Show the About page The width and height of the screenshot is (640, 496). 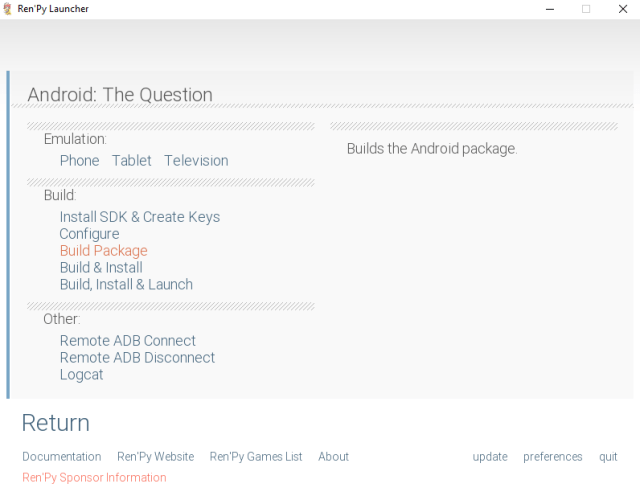click(333, 457)
